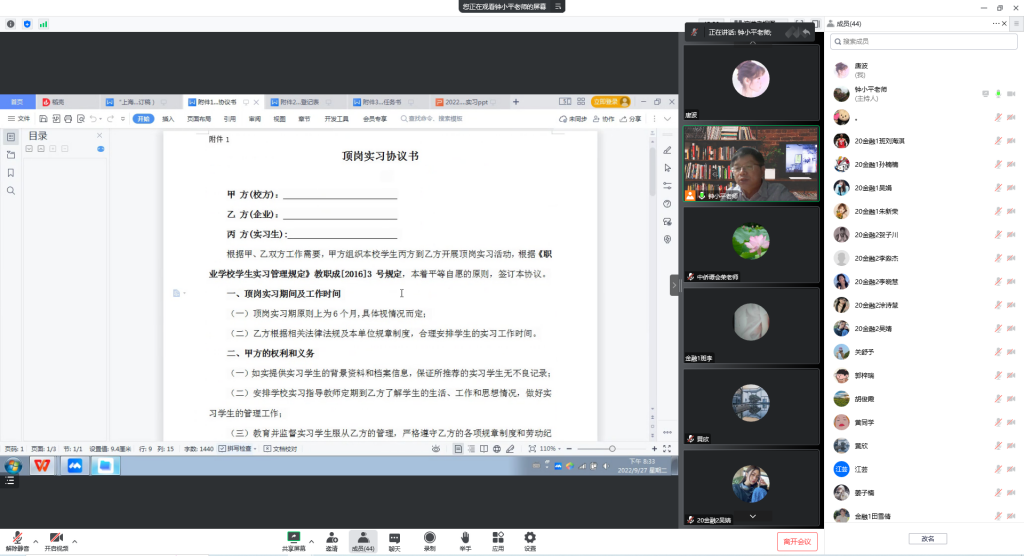Image resolution: width=1024 pixels, height=556 pixels.
Task: Open the 110% zoom level dropdown
Action: click(549, 449)
